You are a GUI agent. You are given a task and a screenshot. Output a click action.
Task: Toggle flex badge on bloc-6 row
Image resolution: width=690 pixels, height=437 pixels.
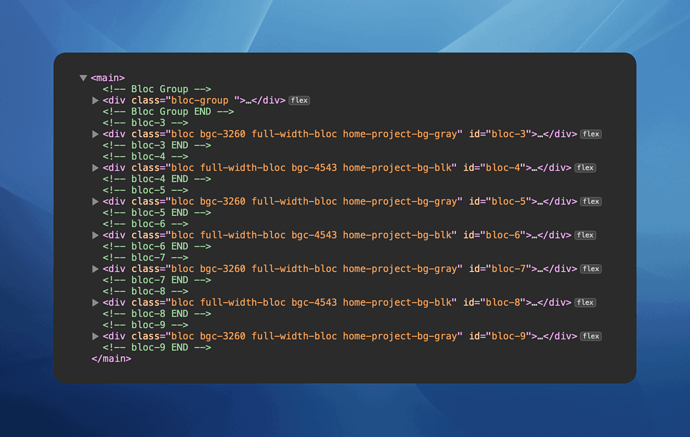click(x=585, y=235)
